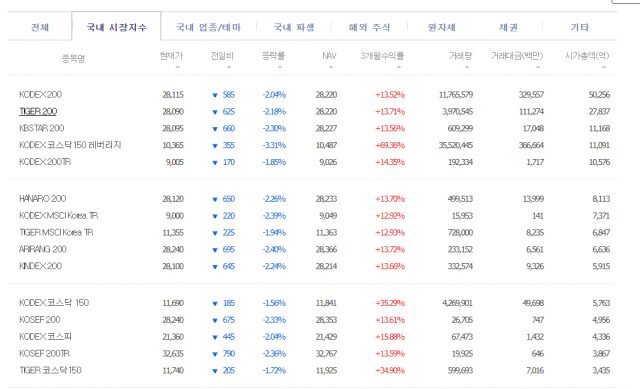The width and height of the screenshot is (640, 389).
Task: Open the KODEX 200TR link
Action: coord(45,162)
